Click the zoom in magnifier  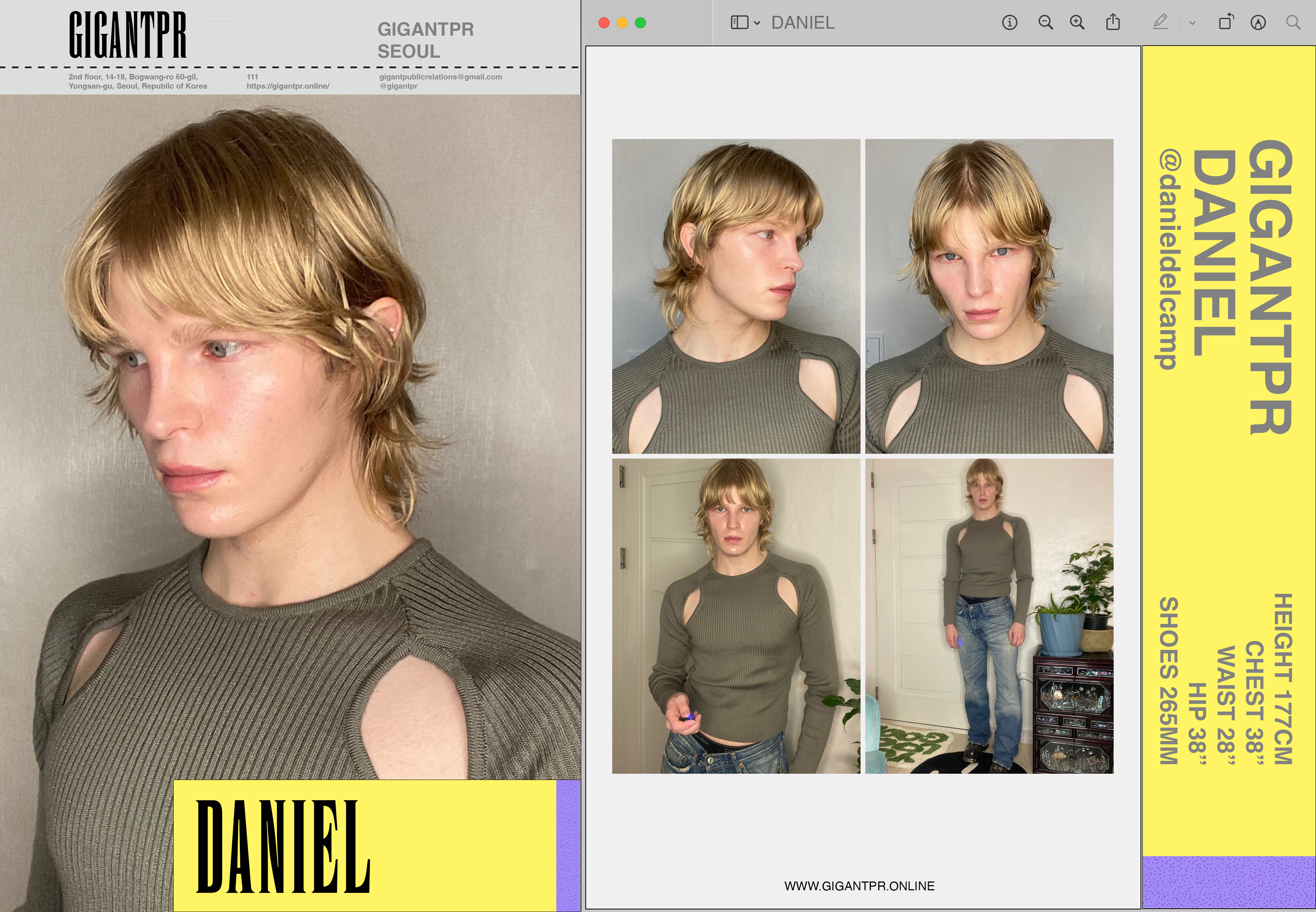[1077, 22]
